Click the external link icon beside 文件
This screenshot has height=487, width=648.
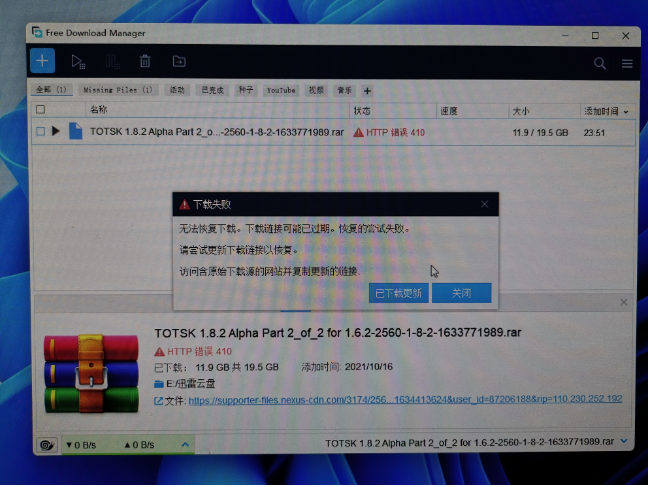(x=158, y=400)
